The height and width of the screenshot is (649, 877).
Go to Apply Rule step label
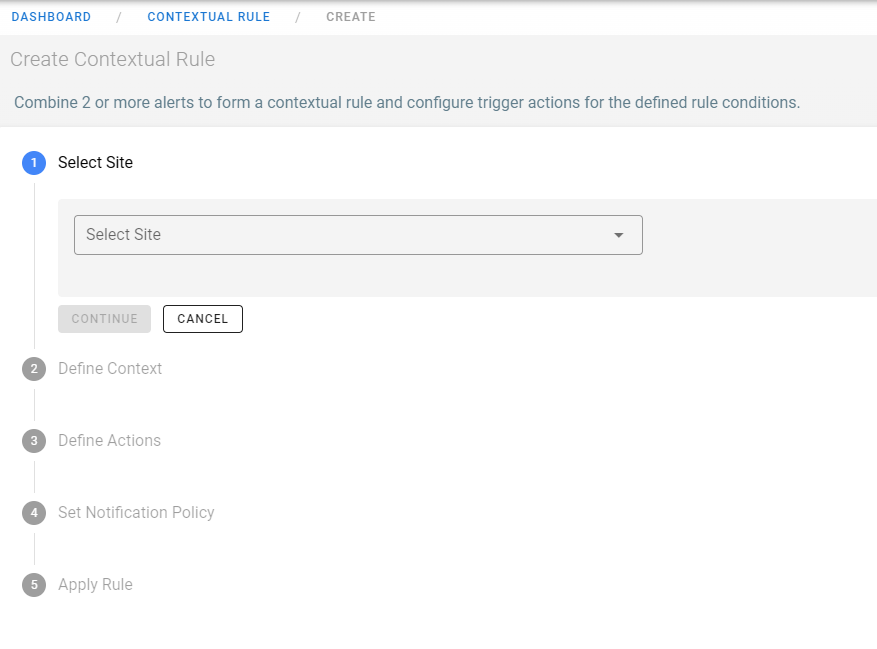click(x=95, y=585)
